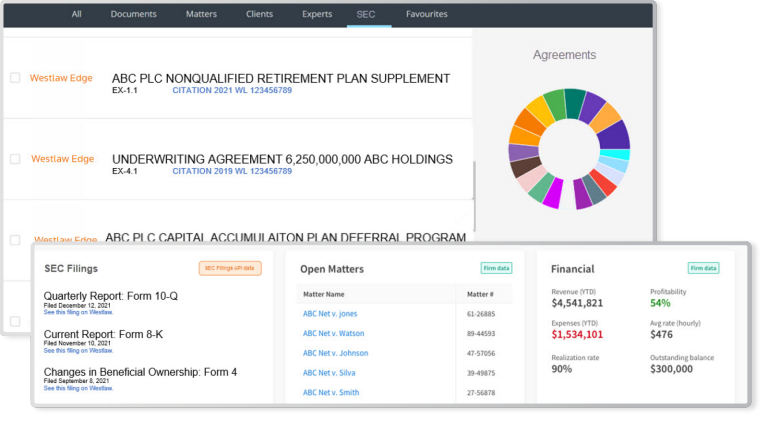Select the Favourites tab
Viewport: 768px width, 432px height.
tap(427, 14)
